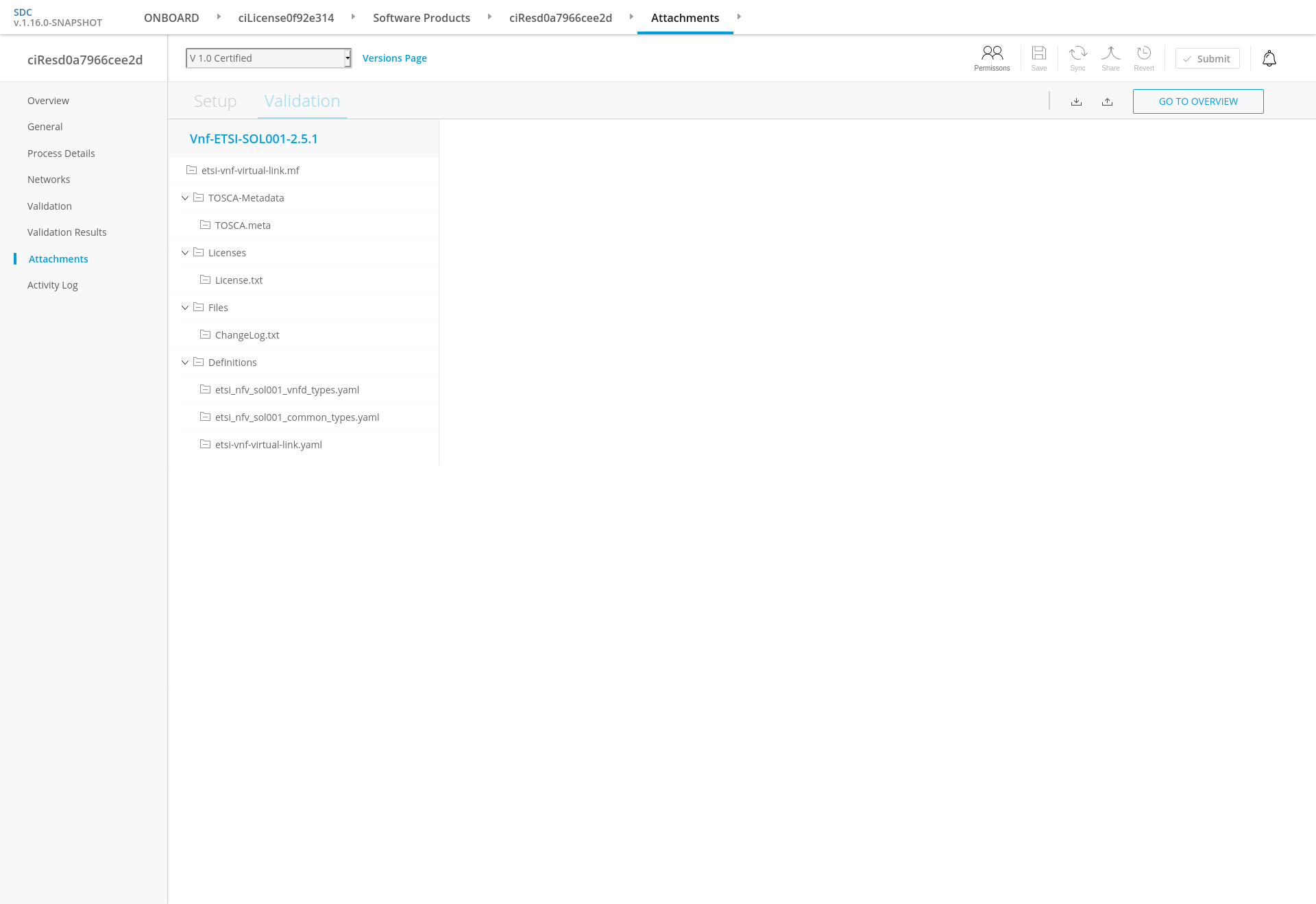The width and height of the screenshot is (1316, 904).
Task: Collapse the Definitions folder
Action: coord(185,363)
